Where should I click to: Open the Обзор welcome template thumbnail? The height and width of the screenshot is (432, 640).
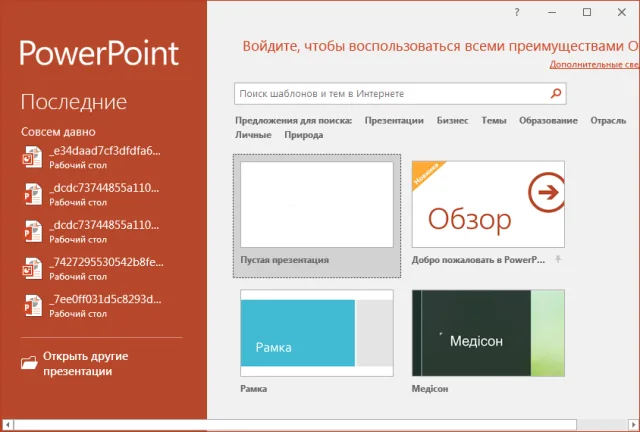point(488,204)
